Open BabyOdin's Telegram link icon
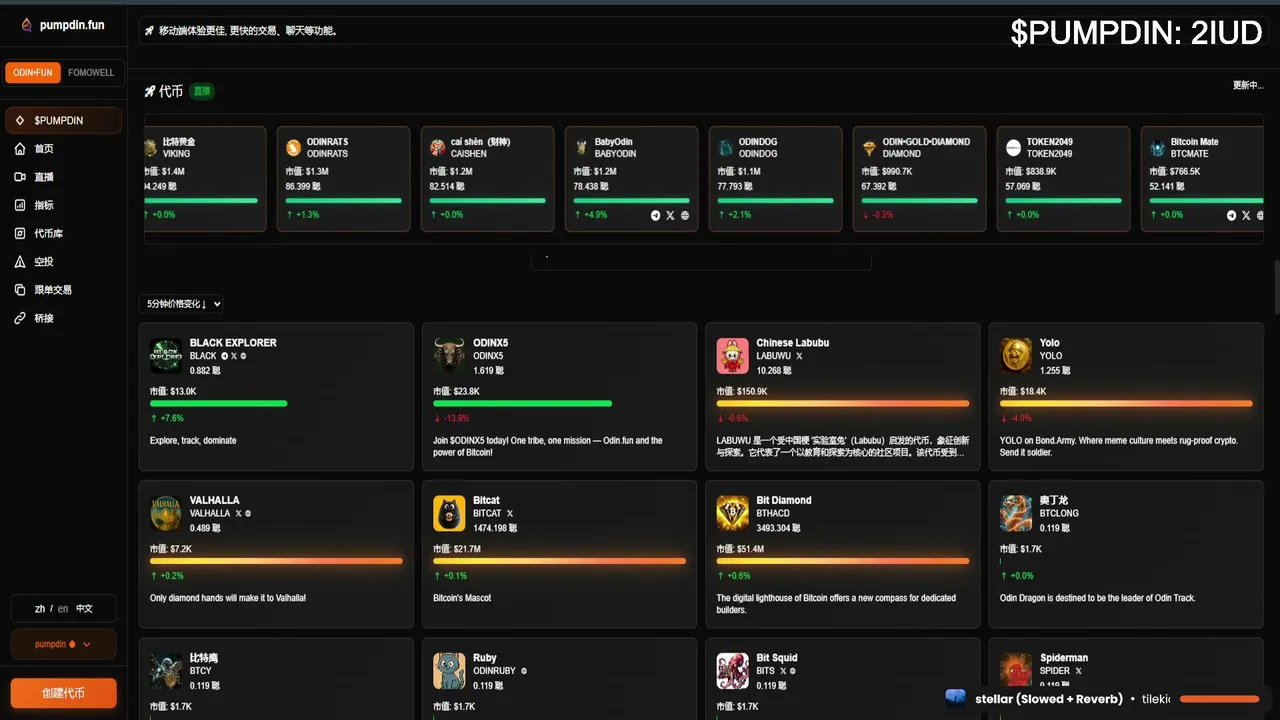1280x720 pixels. (656, 215)
